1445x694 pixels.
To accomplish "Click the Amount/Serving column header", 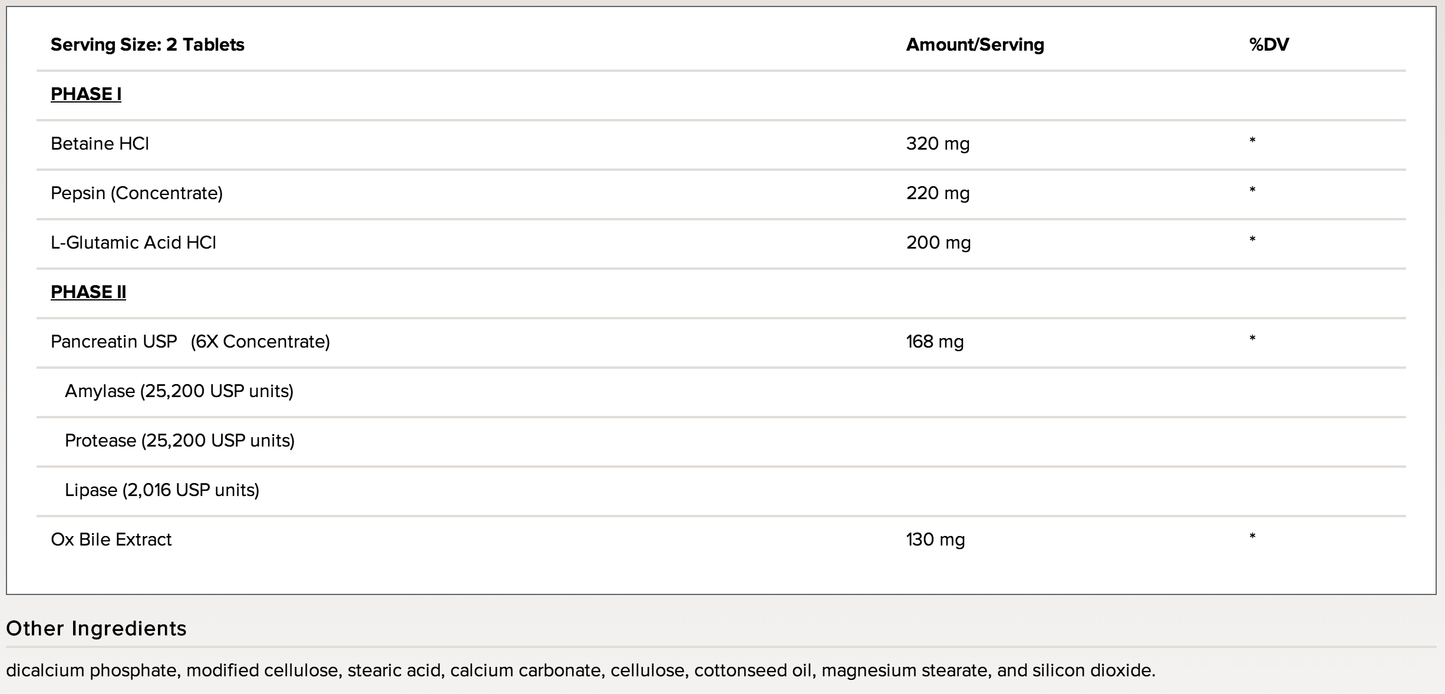I will [974, 45].
